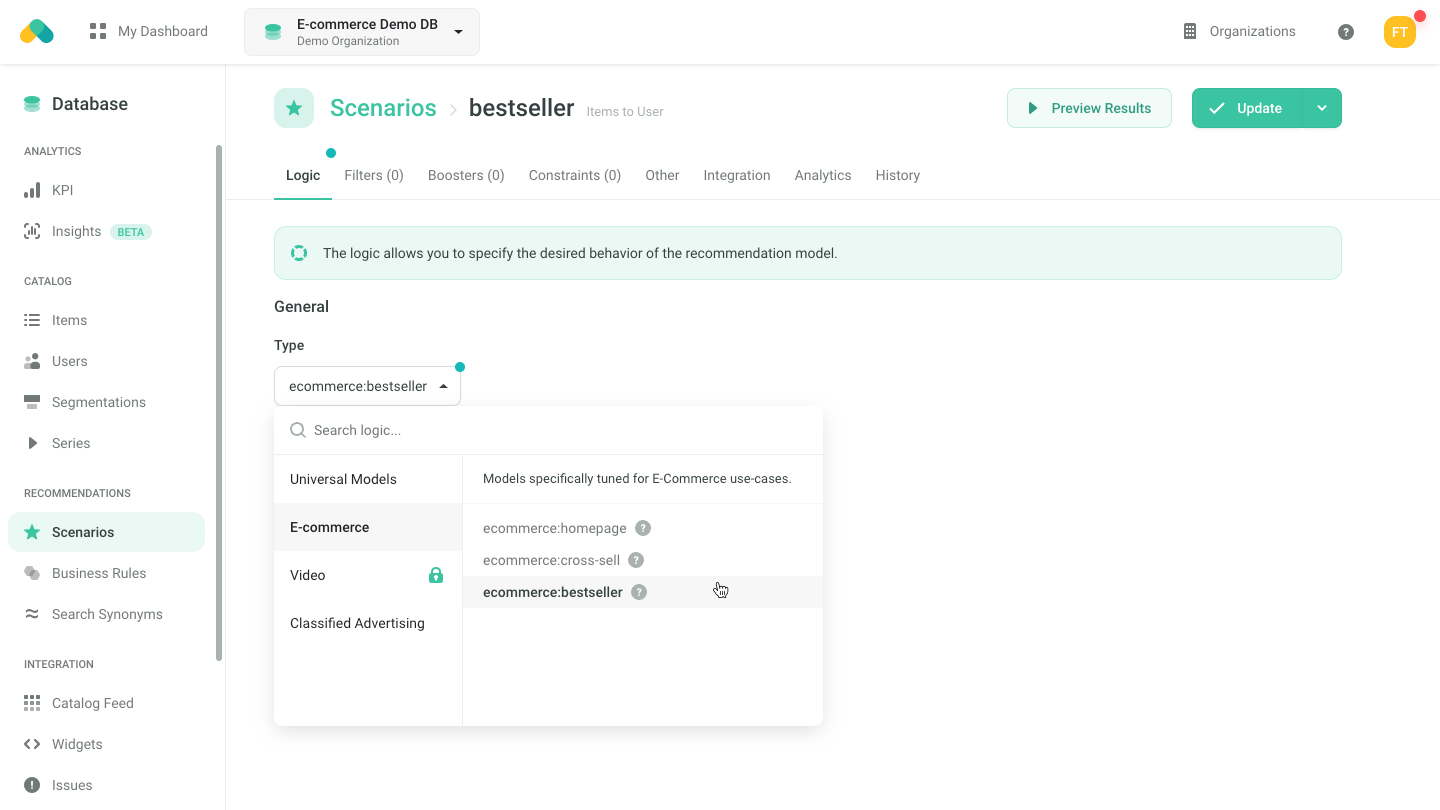Click the green lock icon on Video
This screenshot has height=810, width=1440.
436,575
